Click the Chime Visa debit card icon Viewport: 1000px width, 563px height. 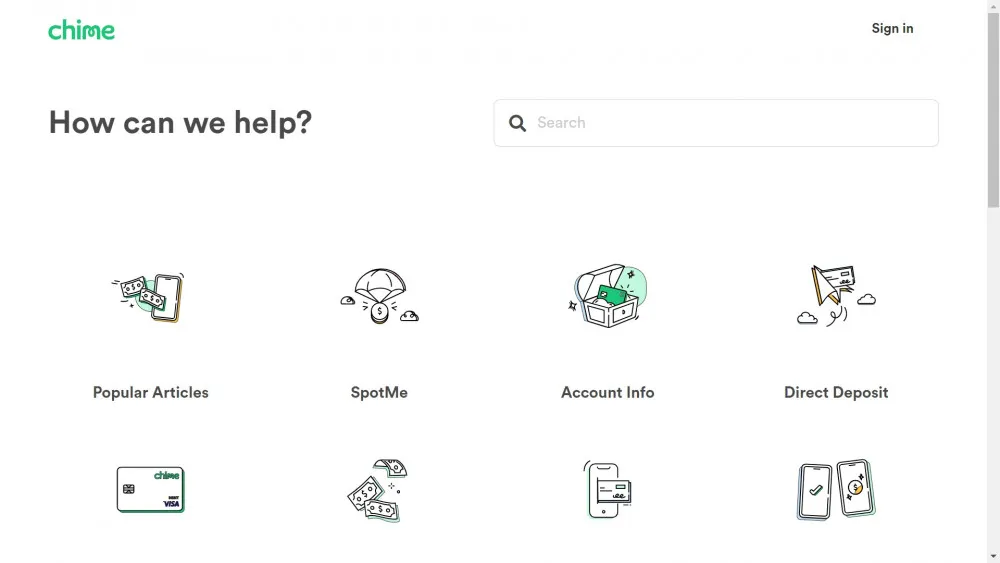click(151, 490)
